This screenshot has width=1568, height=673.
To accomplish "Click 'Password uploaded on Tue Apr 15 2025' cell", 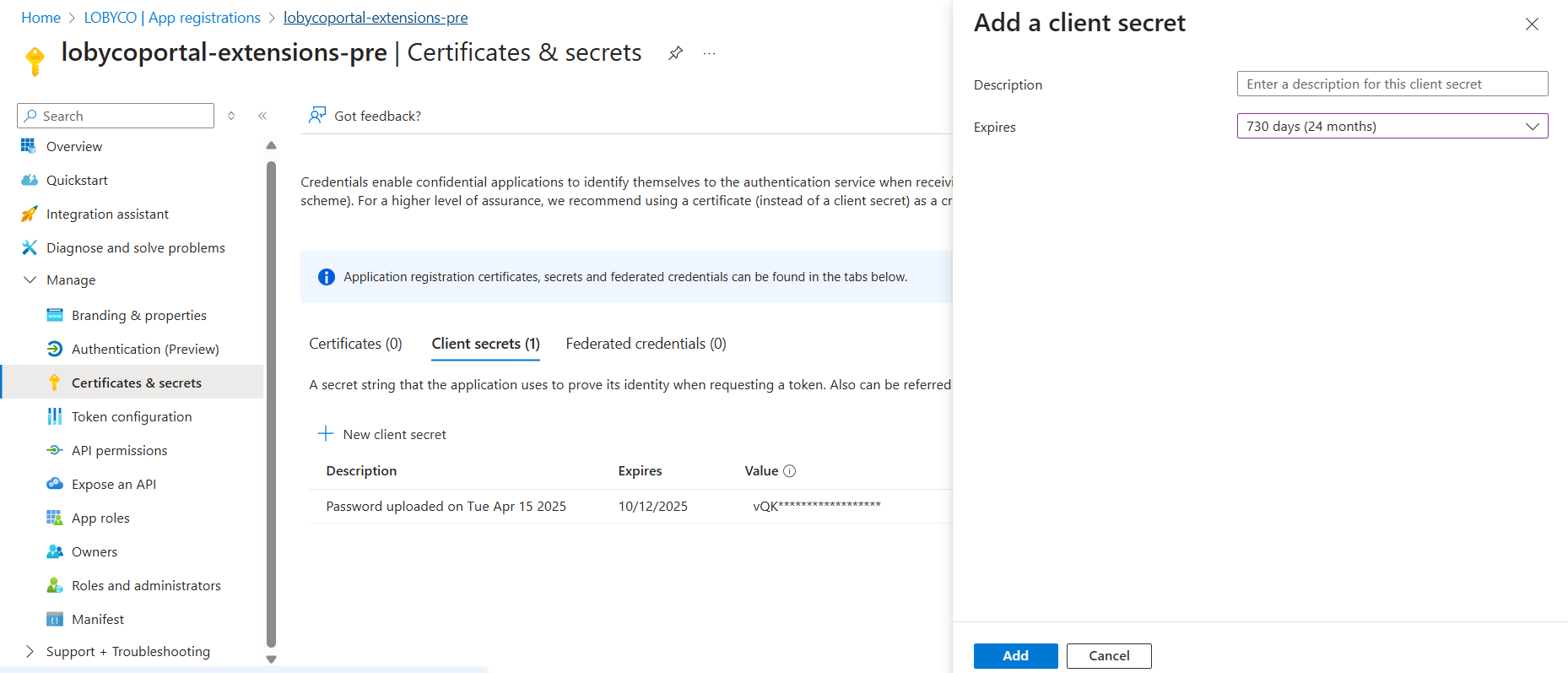I will [x=446, y=506].
